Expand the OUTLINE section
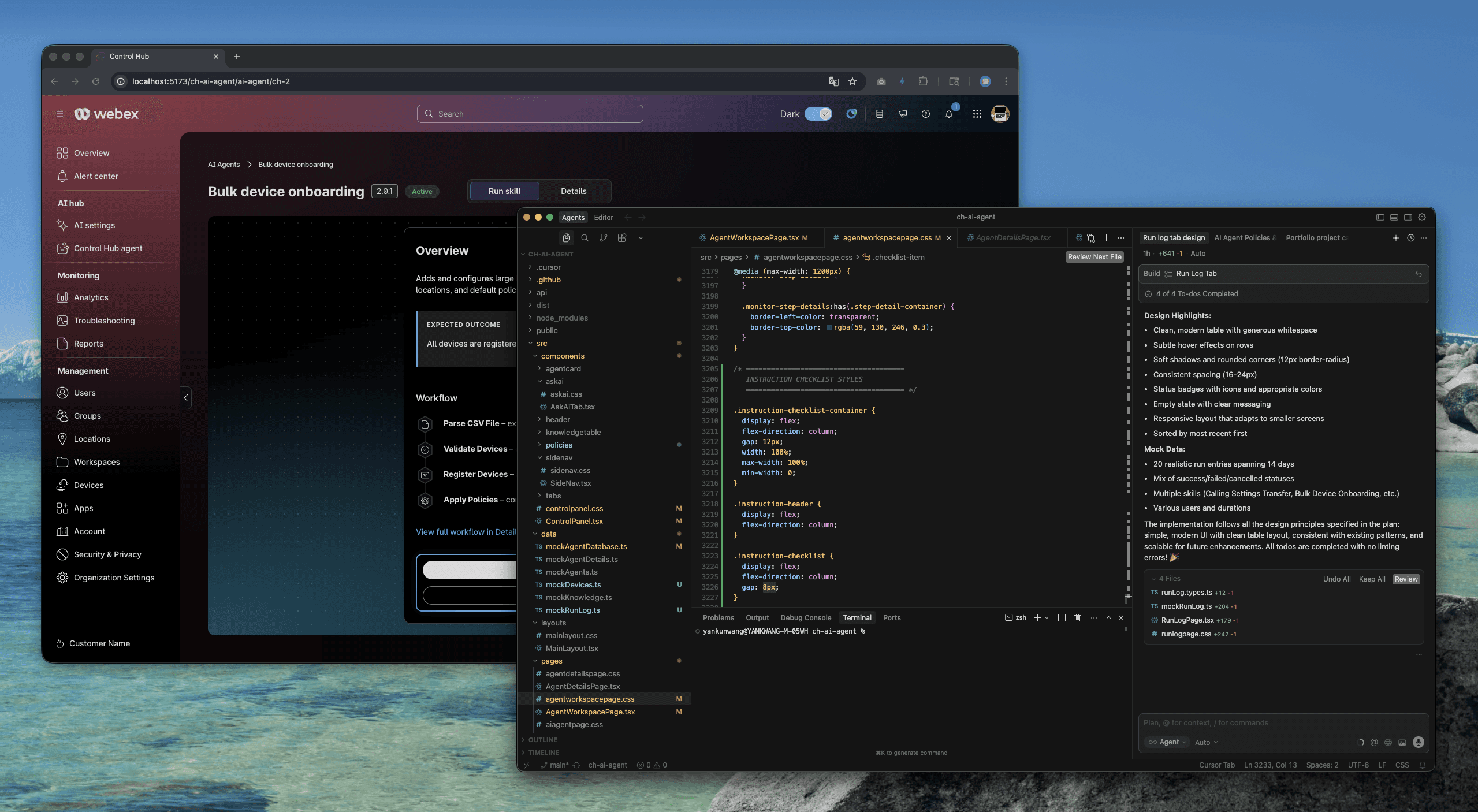Image resolution: width=1478 pixels, height=812 pixels. pos(542,740)
